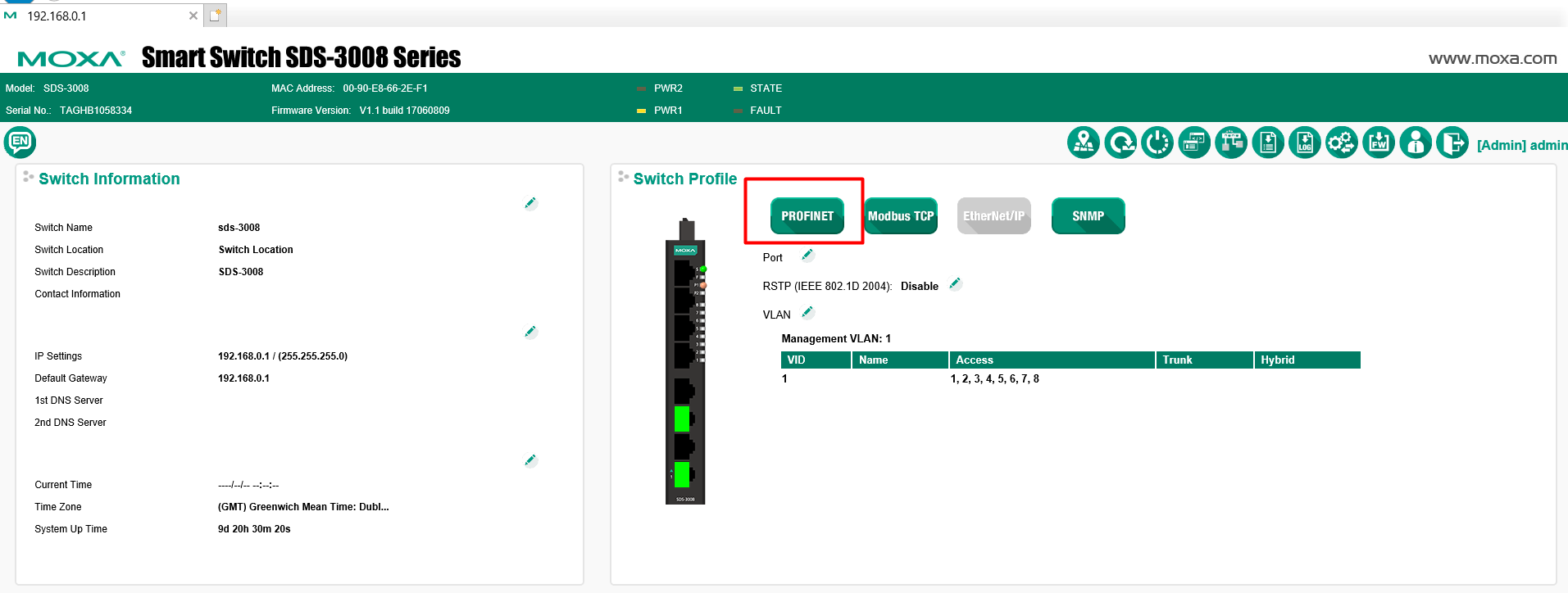Click the disabled EtherNet/IP profile button

(994, 216)
